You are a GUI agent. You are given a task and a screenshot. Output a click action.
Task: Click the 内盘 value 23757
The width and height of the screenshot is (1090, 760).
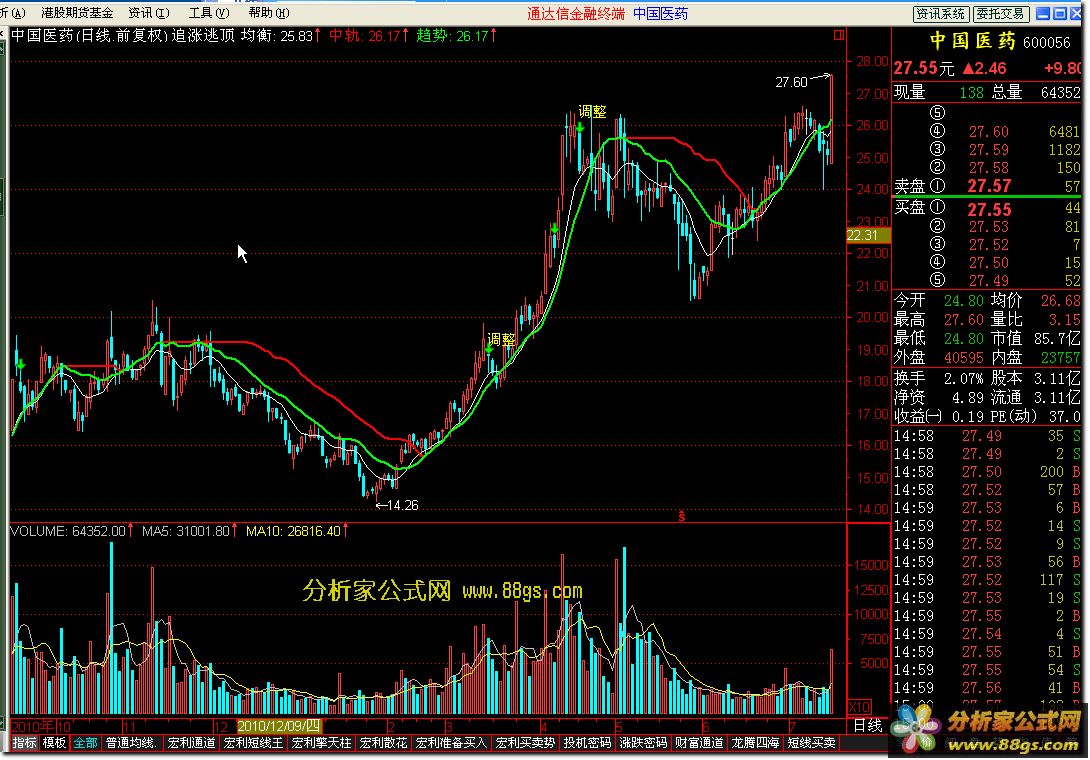coord(1060,357)
